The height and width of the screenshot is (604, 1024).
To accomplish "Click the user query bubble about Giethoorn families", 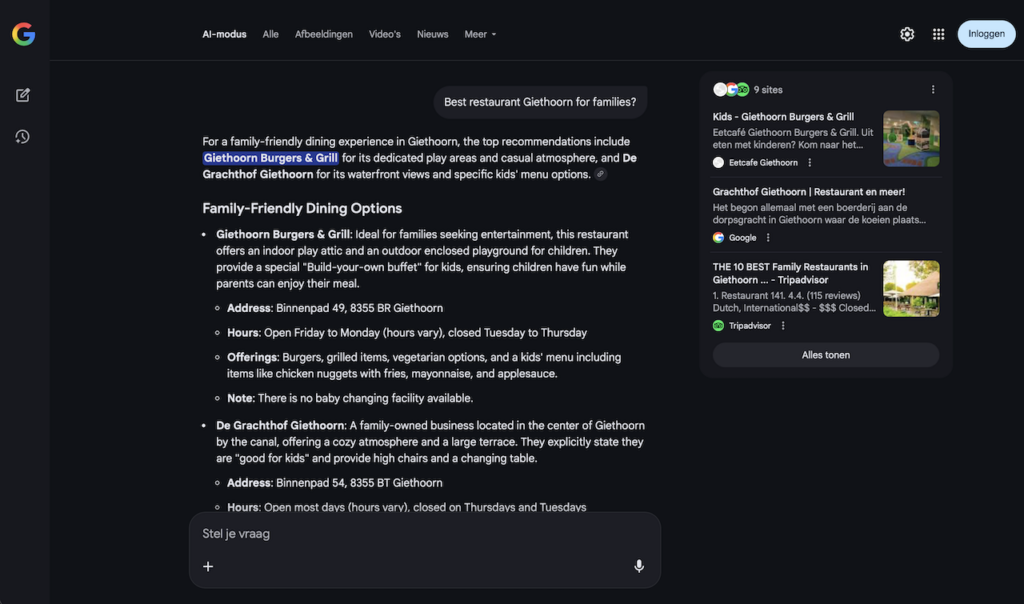I will tap(540, 102).
